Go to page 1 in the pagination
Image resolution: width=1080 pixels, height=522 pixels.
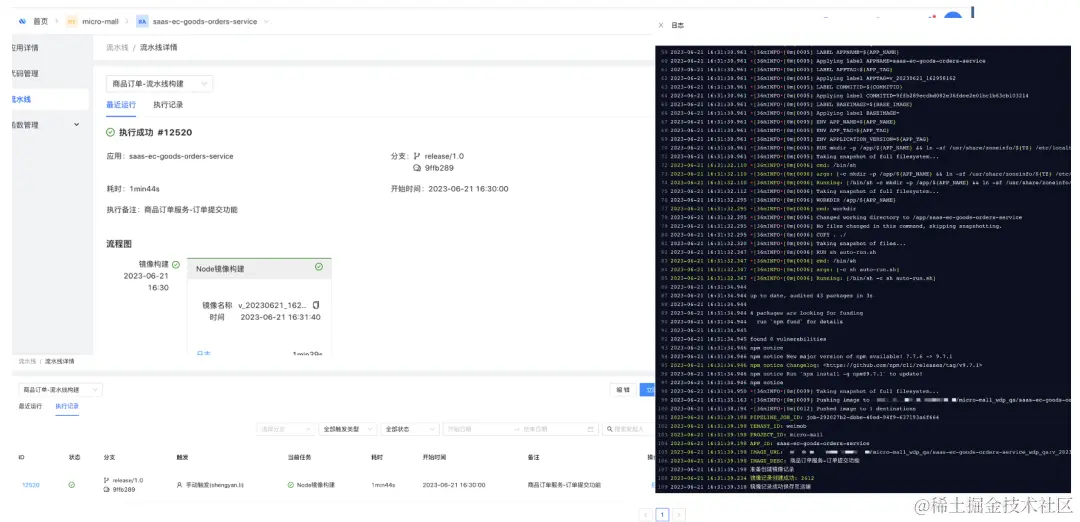click(662, 514)
